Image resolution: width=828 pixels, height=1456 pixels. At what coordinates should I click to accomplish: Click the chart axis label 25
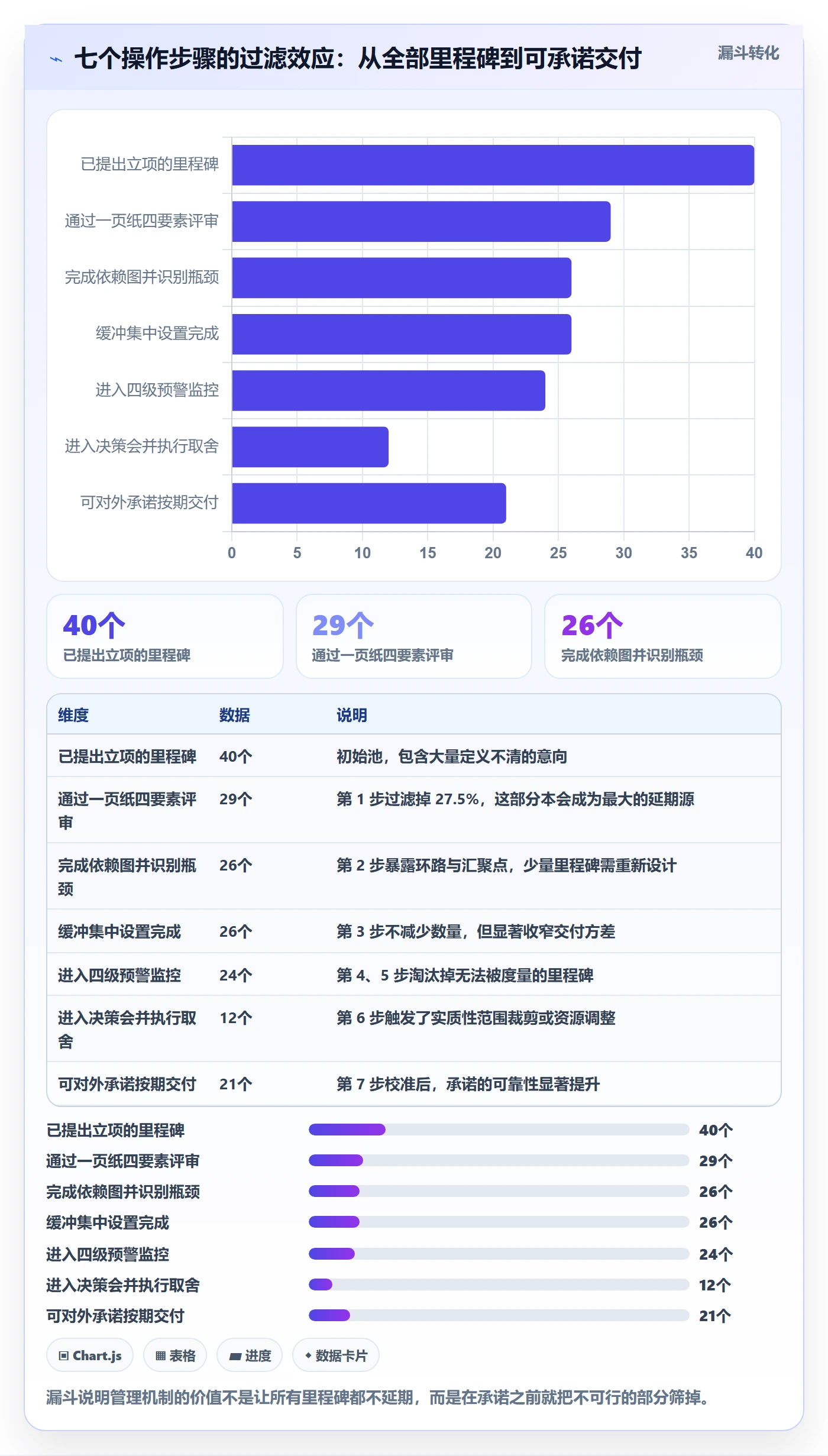(558, 553)
